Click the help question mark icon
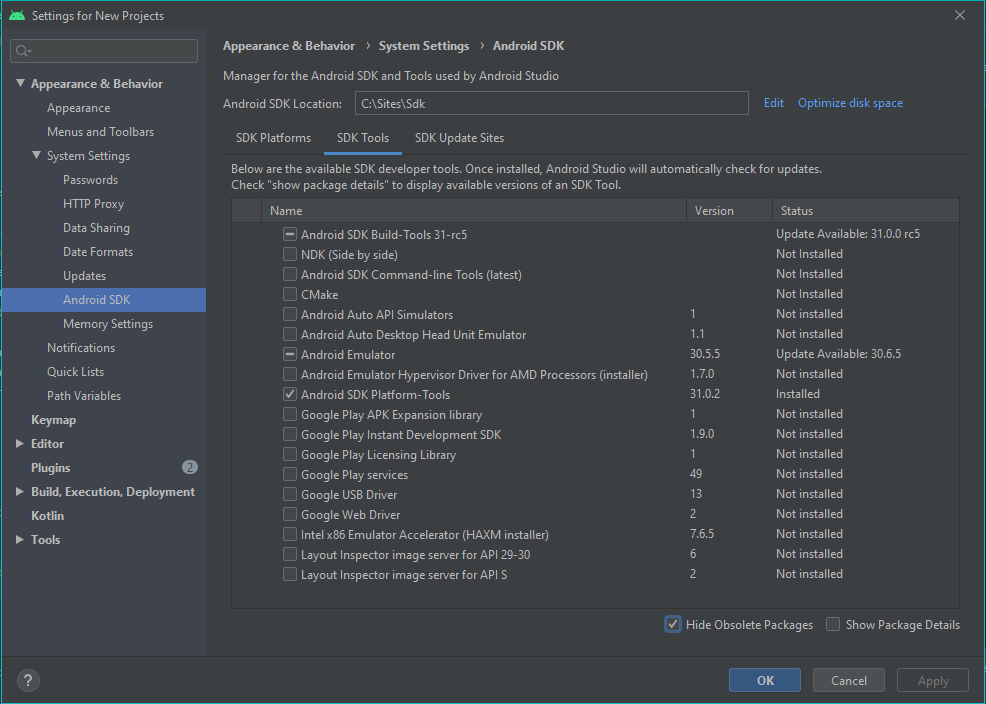Screen dimensions: 986x704 (27, 680)
